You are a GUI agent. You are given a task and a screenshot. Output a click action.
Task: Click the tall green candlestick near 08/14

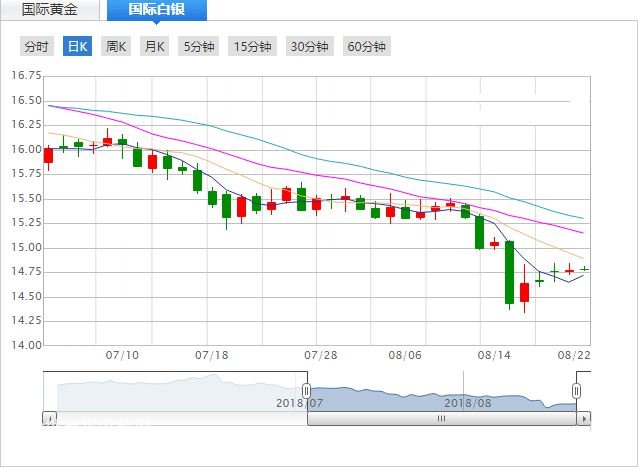tap(509, 272)
